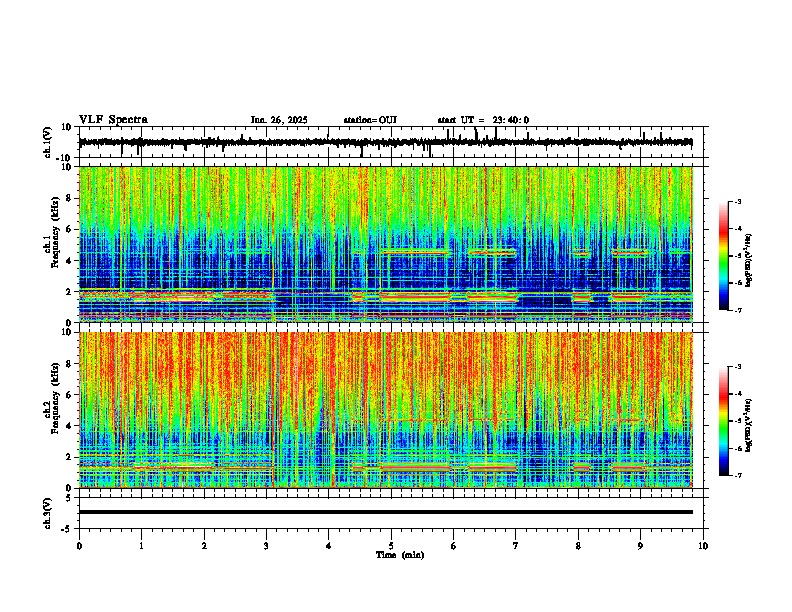Click the time-axis tick label "9"

click(x=640, y=546)
